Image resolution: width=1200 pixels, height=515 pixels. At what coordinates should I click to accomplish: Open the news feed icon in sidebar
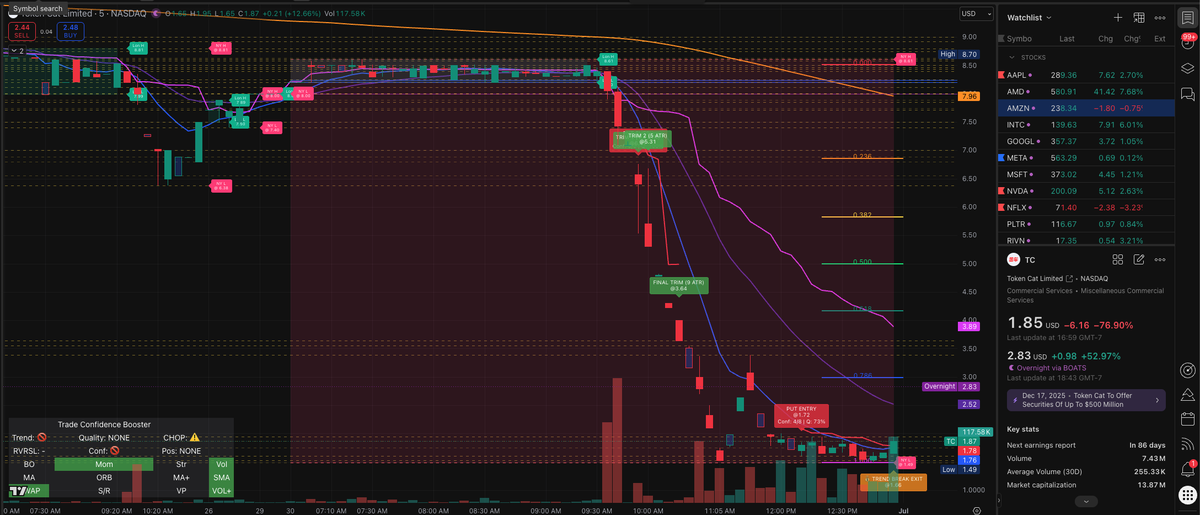click(x=1187, y=443)
